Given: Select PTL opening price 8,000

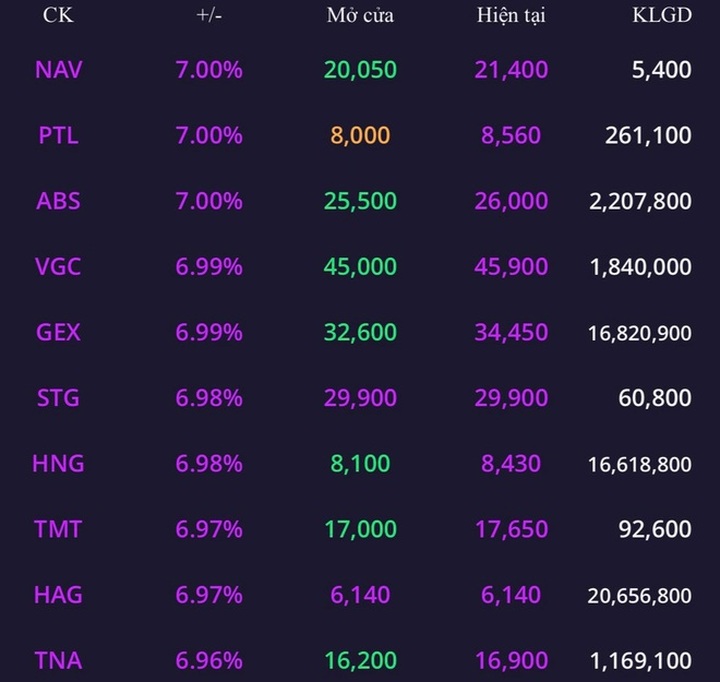Looking at the screenshot, I should [x=360, y=135].
